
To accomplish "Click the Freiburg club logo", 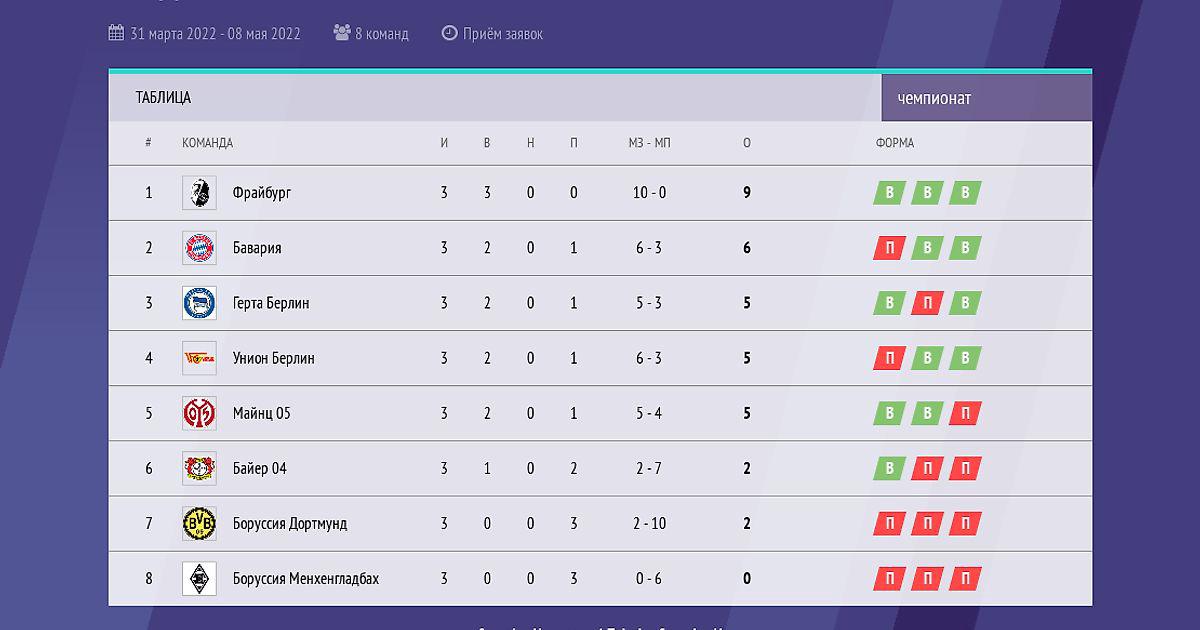I will 199,193.
